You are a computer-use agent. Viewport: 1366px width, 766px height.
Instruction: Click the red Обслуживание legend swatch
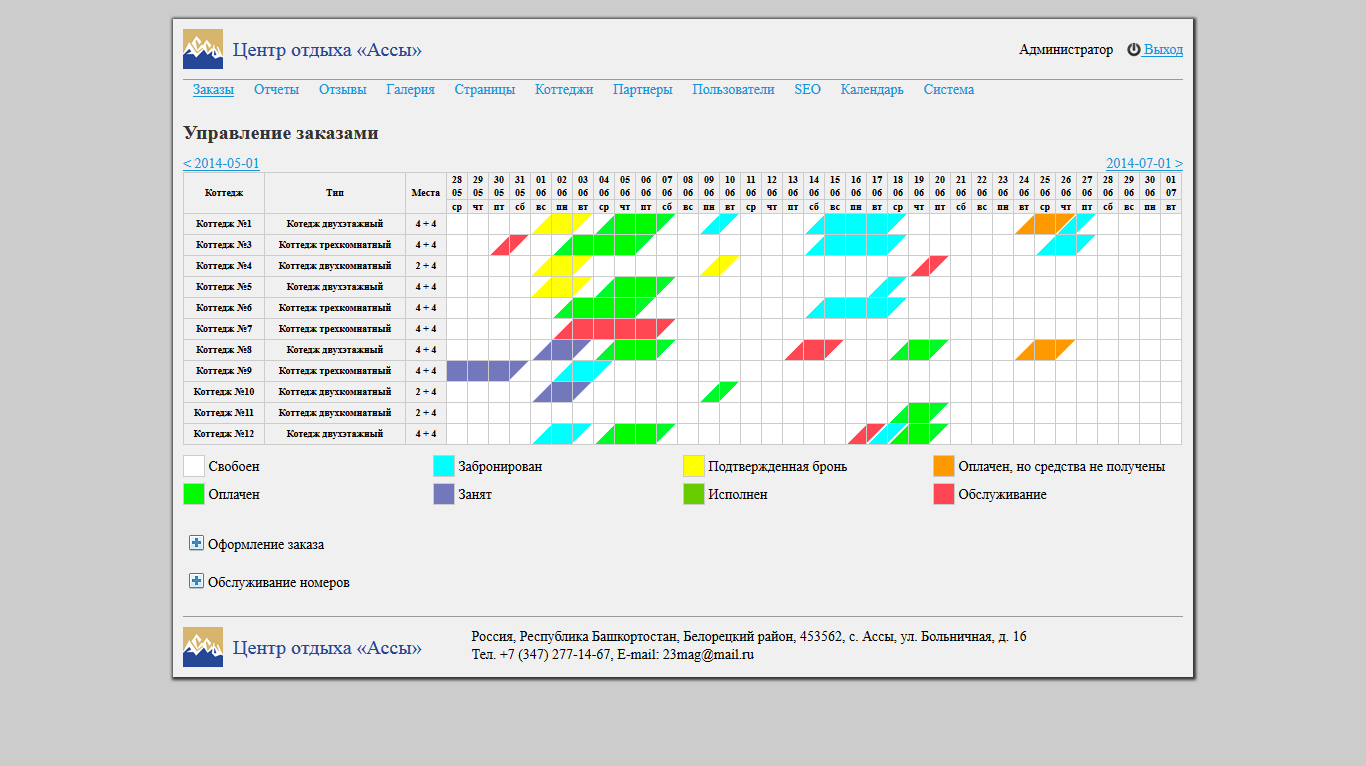click(944, 494)
